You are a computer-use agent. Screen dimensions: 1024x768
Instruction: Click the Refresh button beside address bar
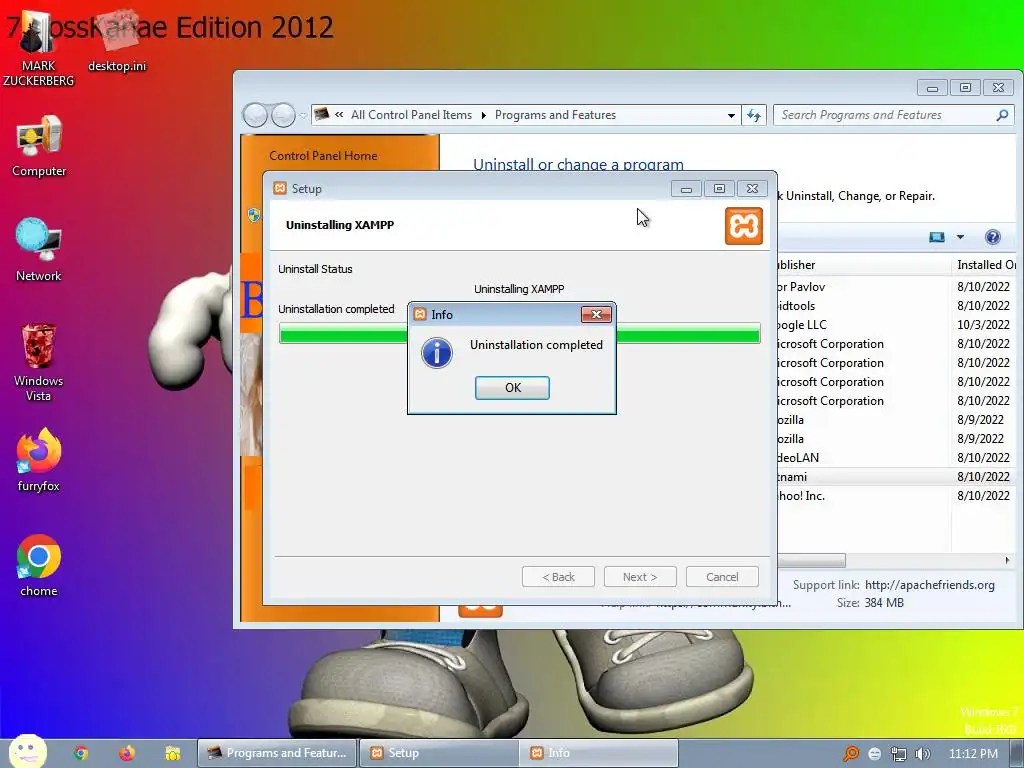(754, 116)
